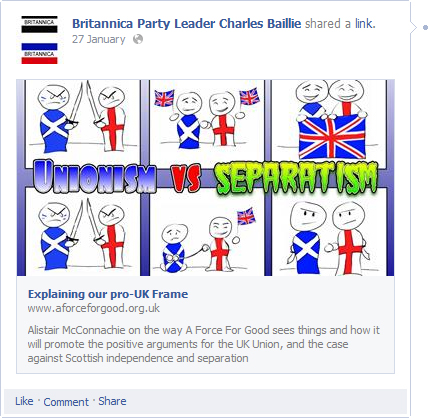Click the bottom-middle chained figures cartoon panel
This screenshot has width=428, height=418.
[x=207, y=233]
